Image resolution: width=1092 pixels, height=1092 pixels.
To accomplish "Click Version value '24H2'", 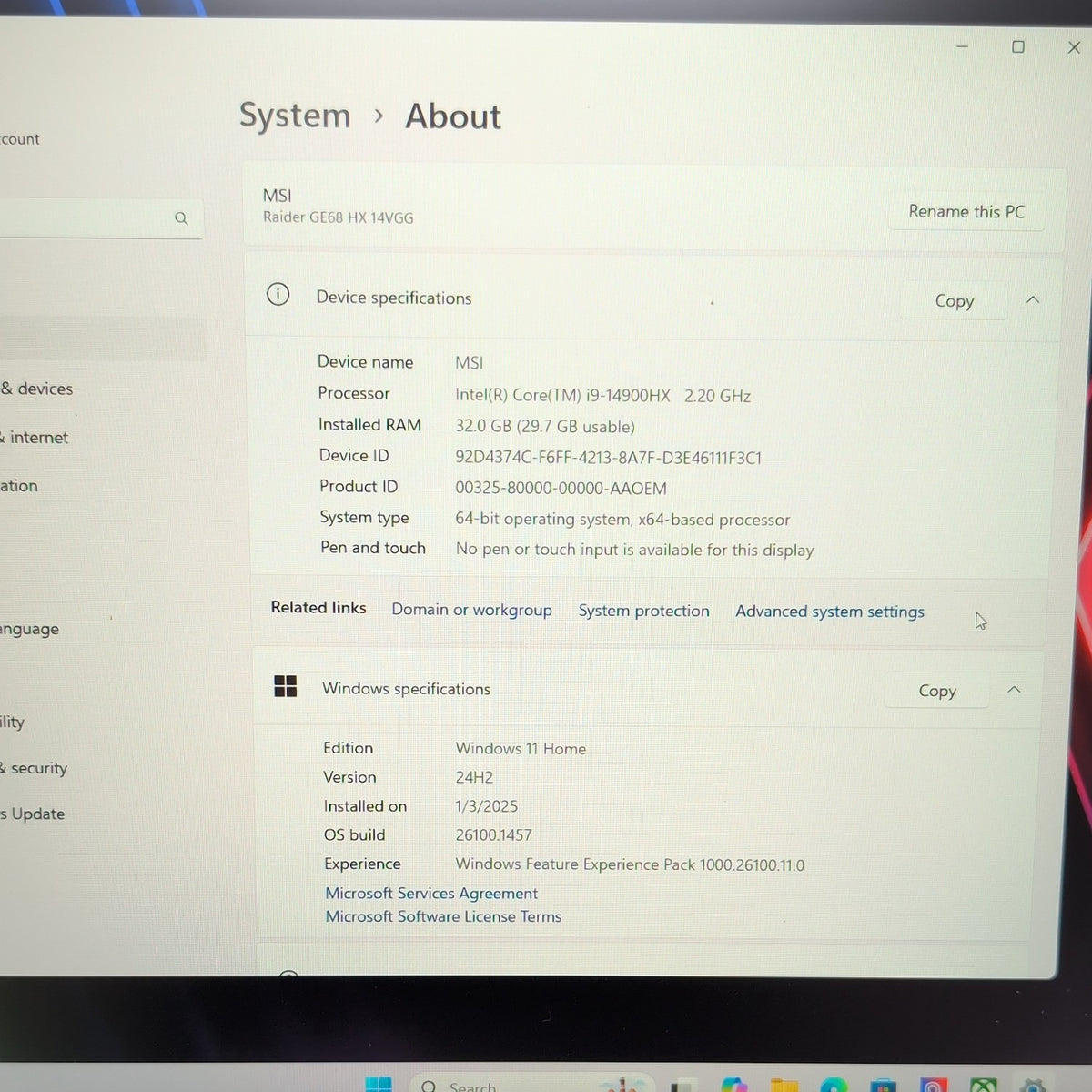I will [x=474, y=777].
